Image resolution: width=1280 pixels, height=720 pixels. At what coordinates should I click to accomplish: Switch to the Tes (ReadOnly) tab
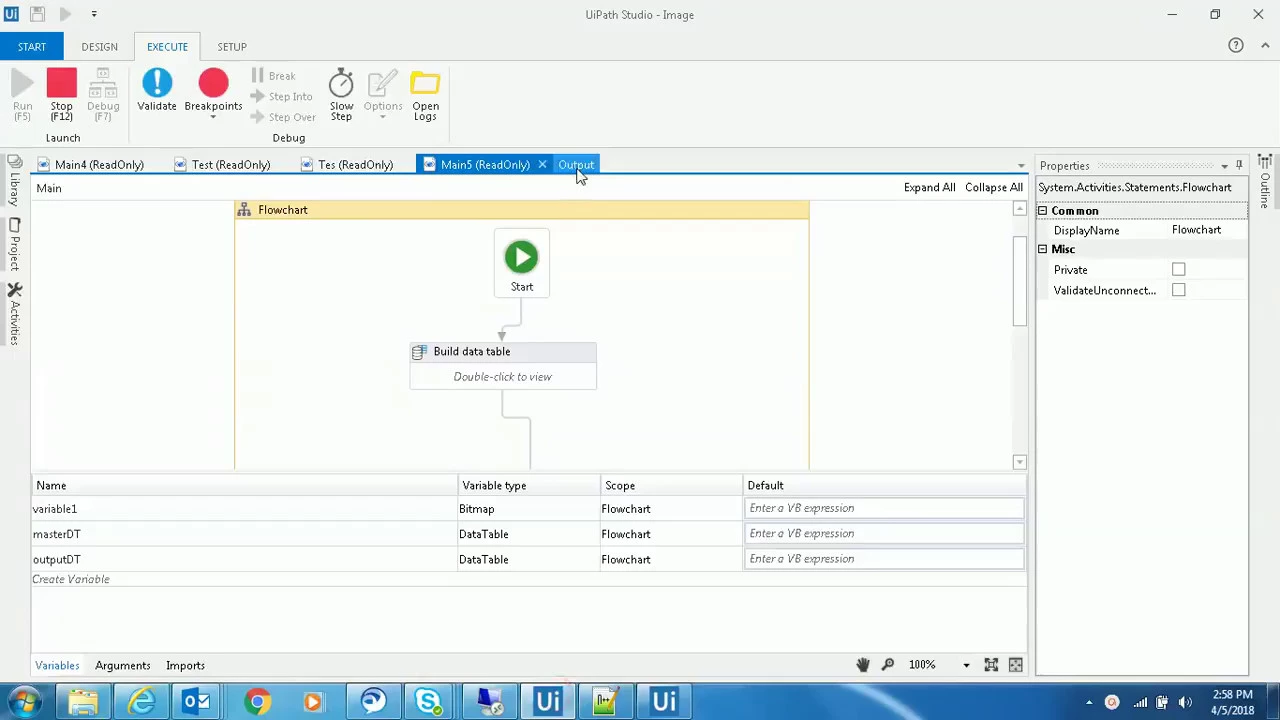(x=355, y=165)
